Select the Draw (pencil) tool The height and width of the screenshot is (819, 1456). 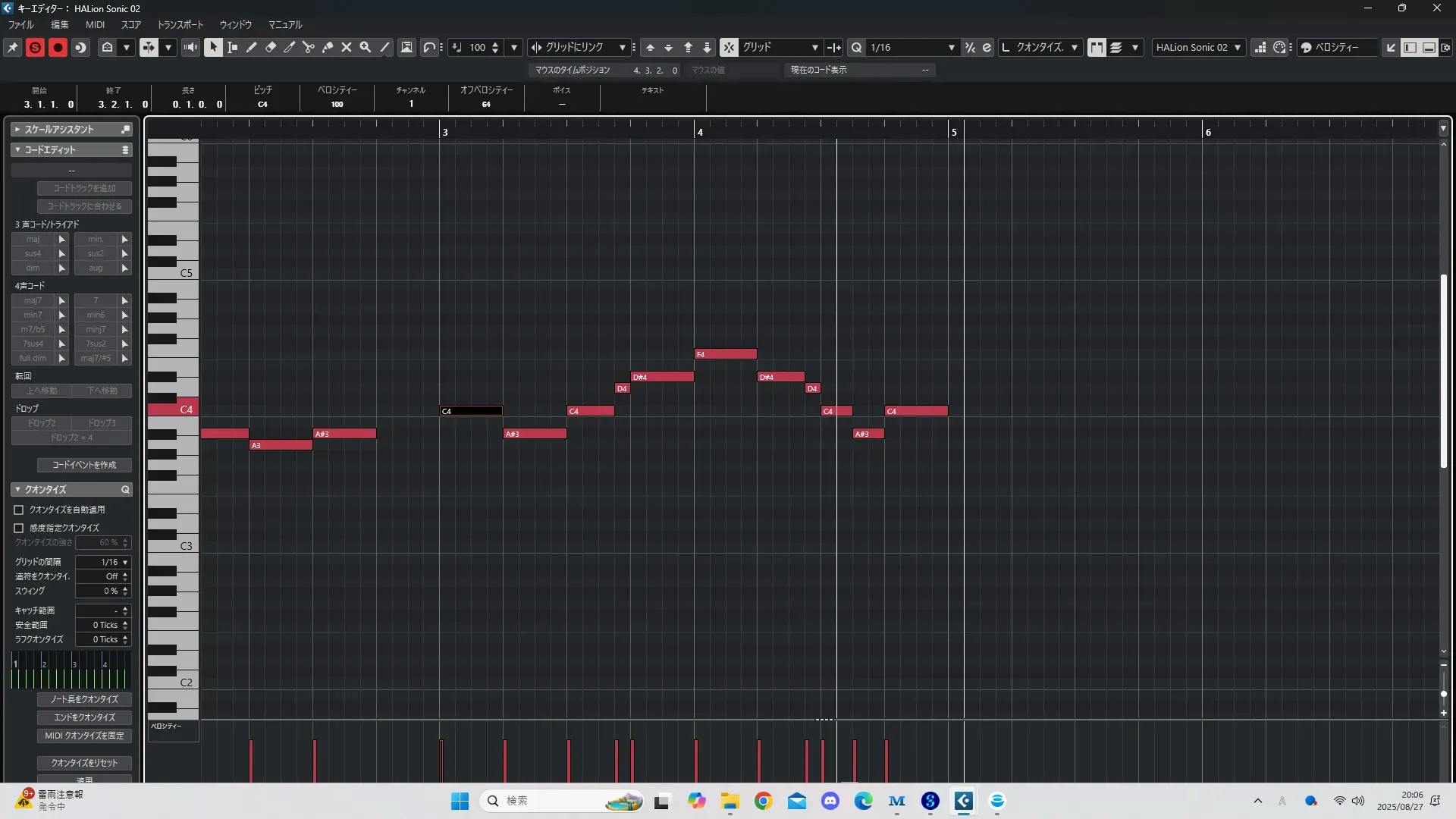(252, 47)
